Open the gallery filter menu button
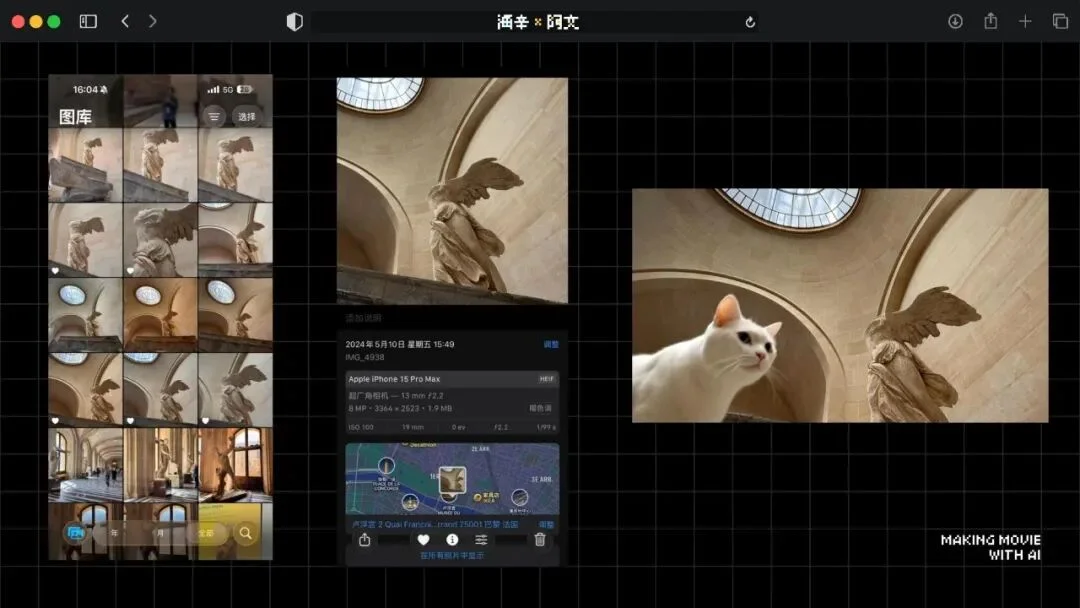The image size is (1080, 608). coord(214,117)
